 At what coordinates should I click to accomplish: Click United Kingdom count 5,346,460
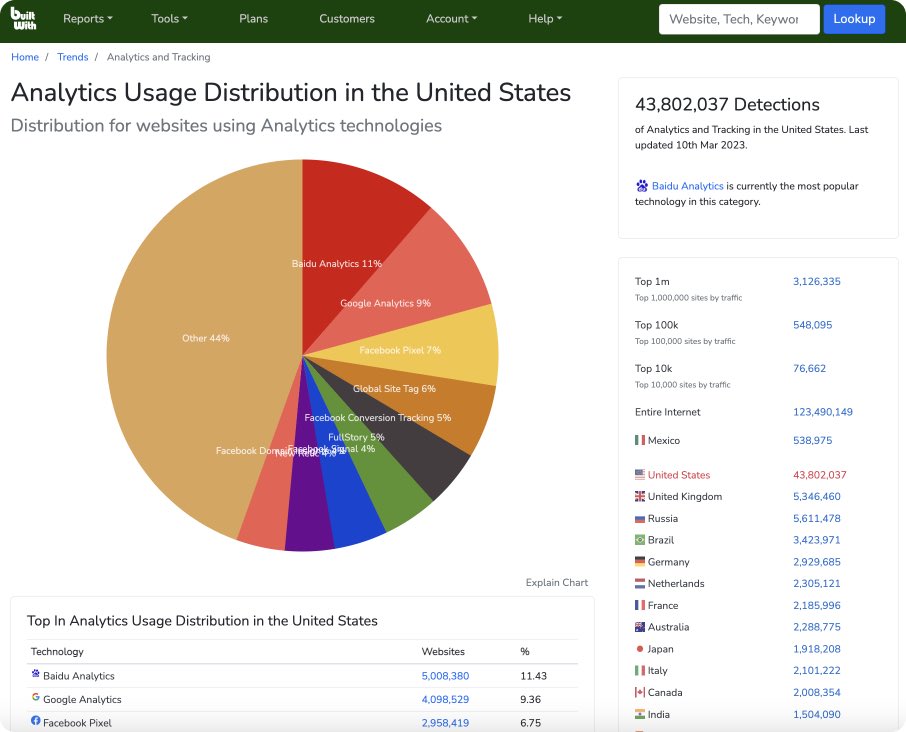(816, 496)
